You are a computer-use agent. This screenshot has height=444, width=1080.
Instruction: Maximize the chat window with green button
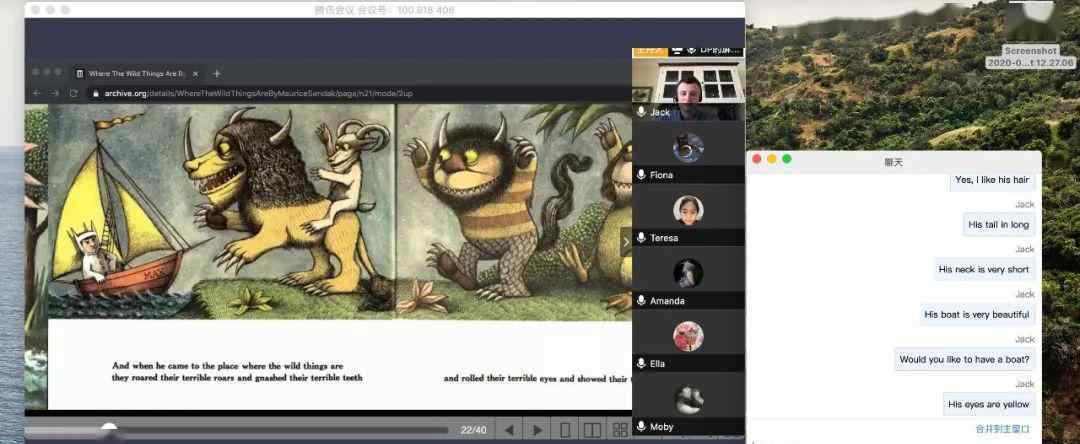pos(787,159)
